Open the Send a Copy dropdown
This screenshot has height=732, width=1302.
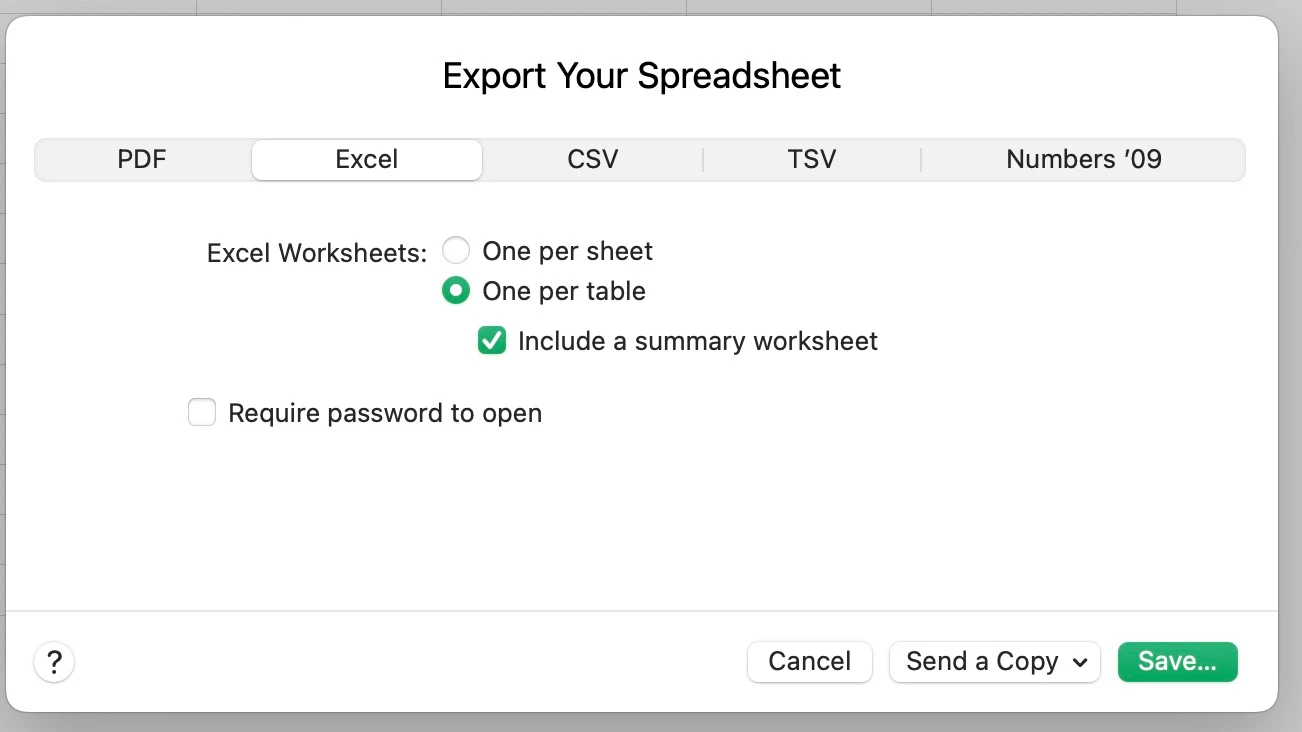[995, 661]
